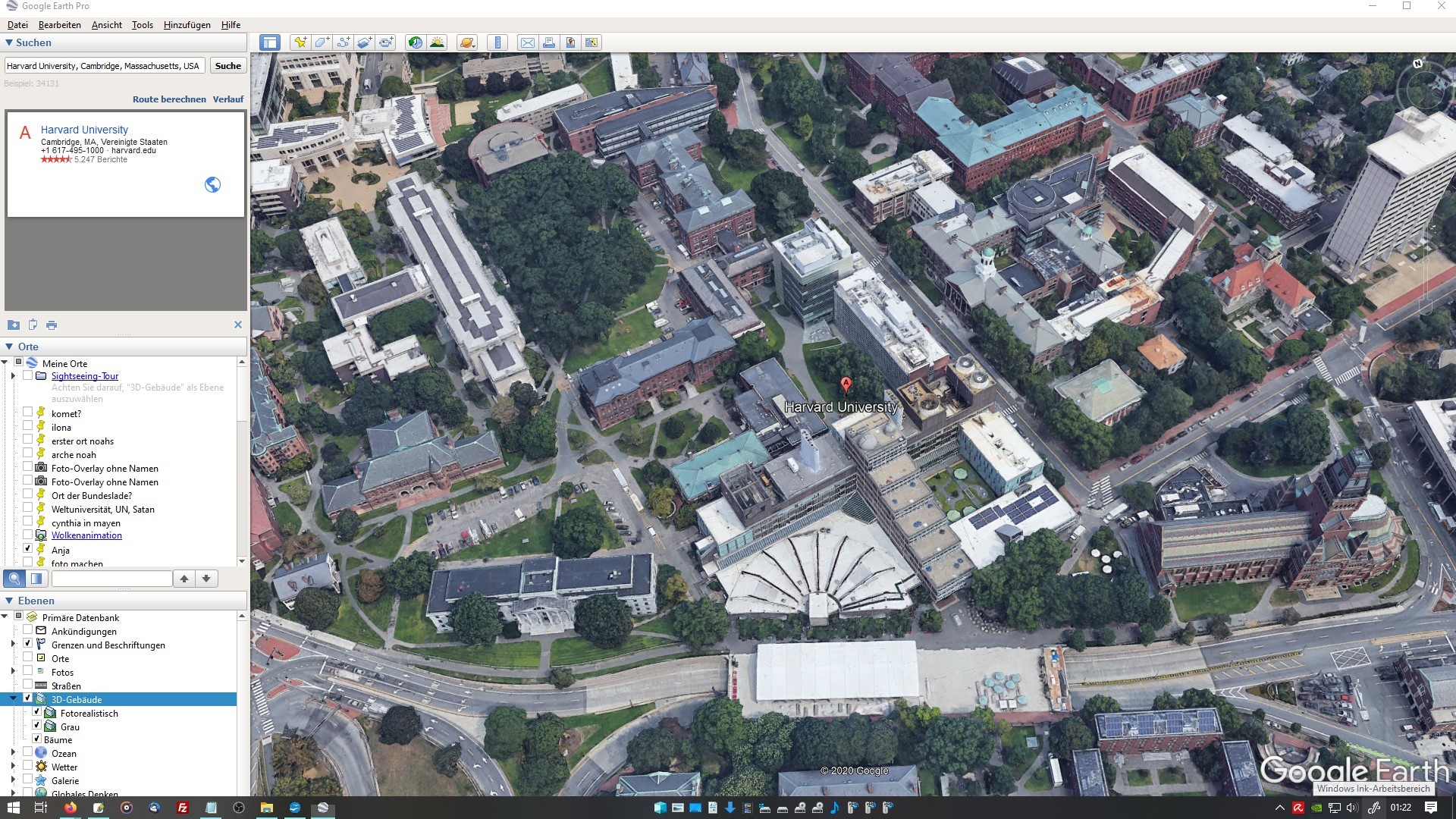
Task: Open the Sightseeing-Tour link
Action: point(85,376)
